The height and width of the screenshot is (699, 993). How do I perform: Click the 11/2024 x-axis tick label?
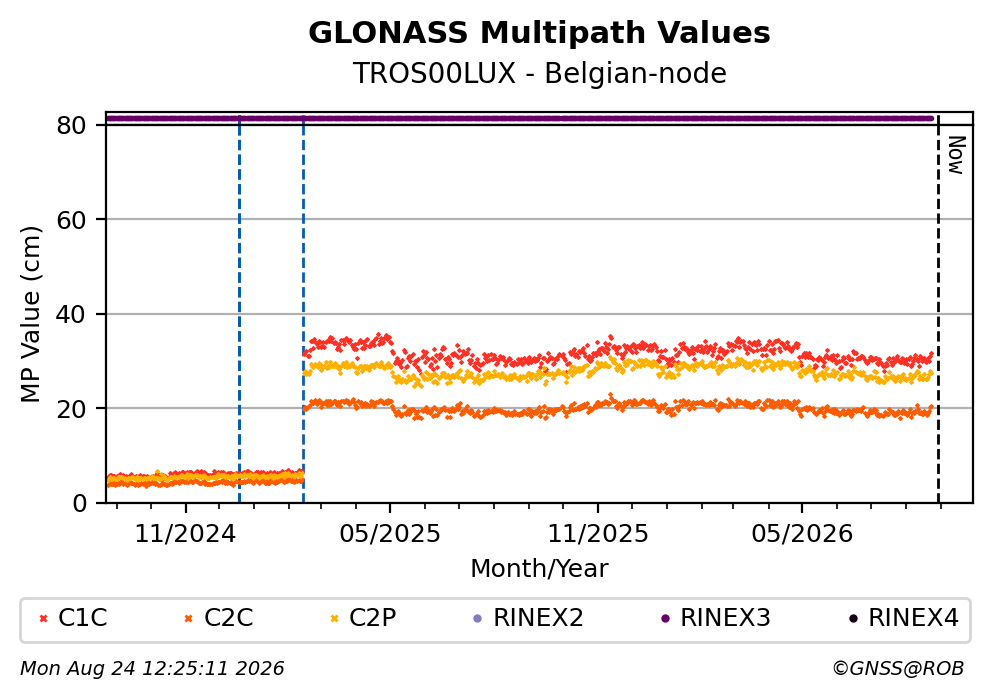(x=185, y=534)
